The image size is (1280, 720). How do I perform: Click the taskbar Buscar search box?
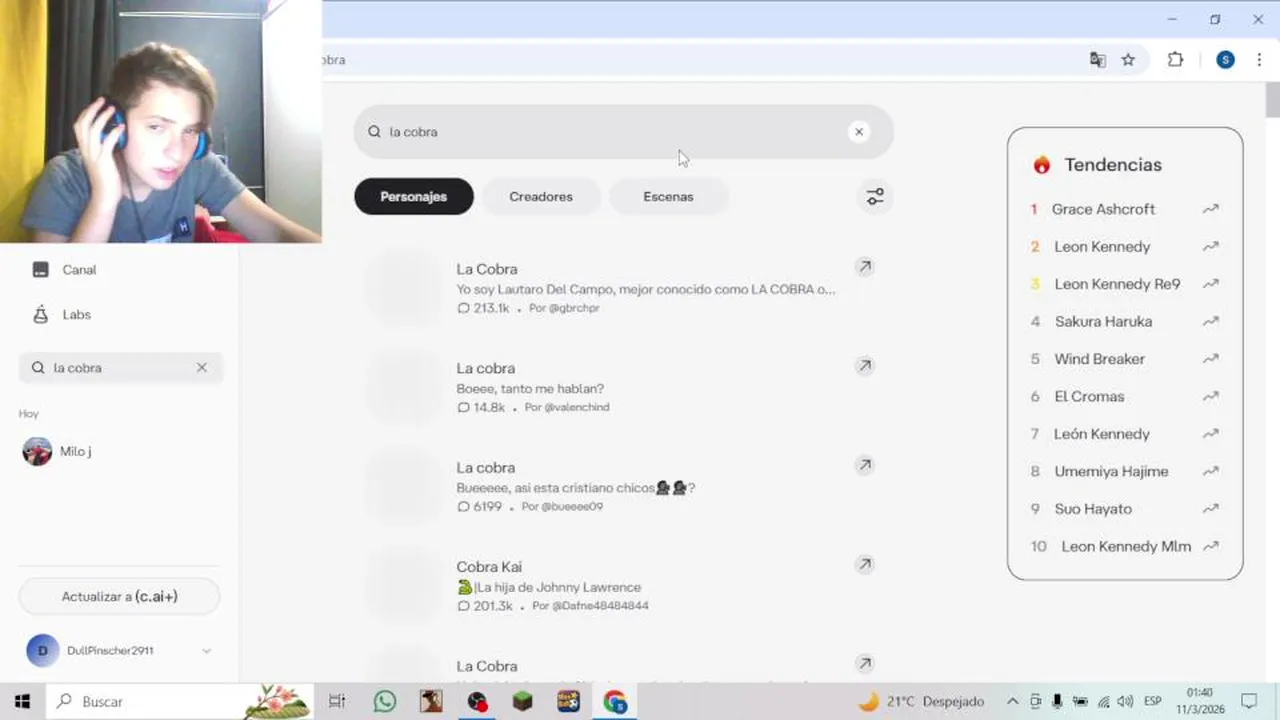pyautogui.click(x=180, y=702)
